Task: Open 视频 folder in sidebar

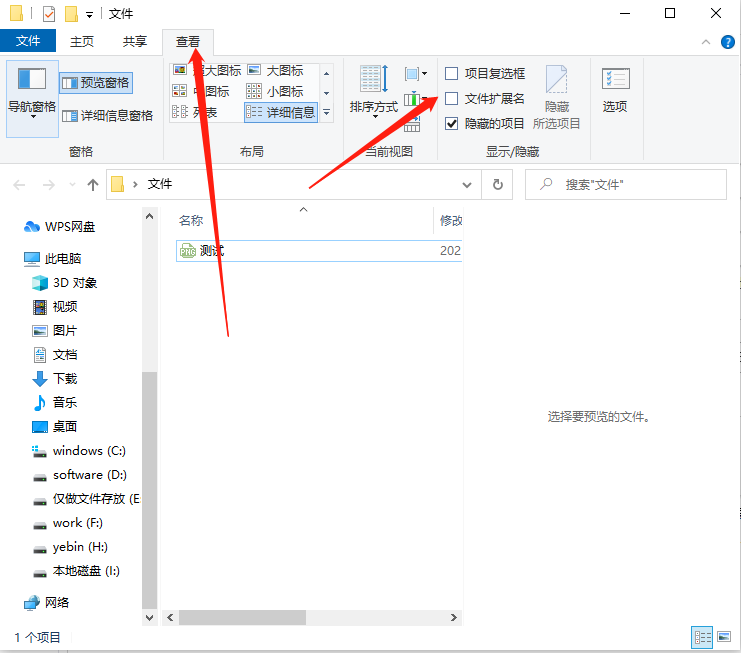Action: (x=55, y=307)
